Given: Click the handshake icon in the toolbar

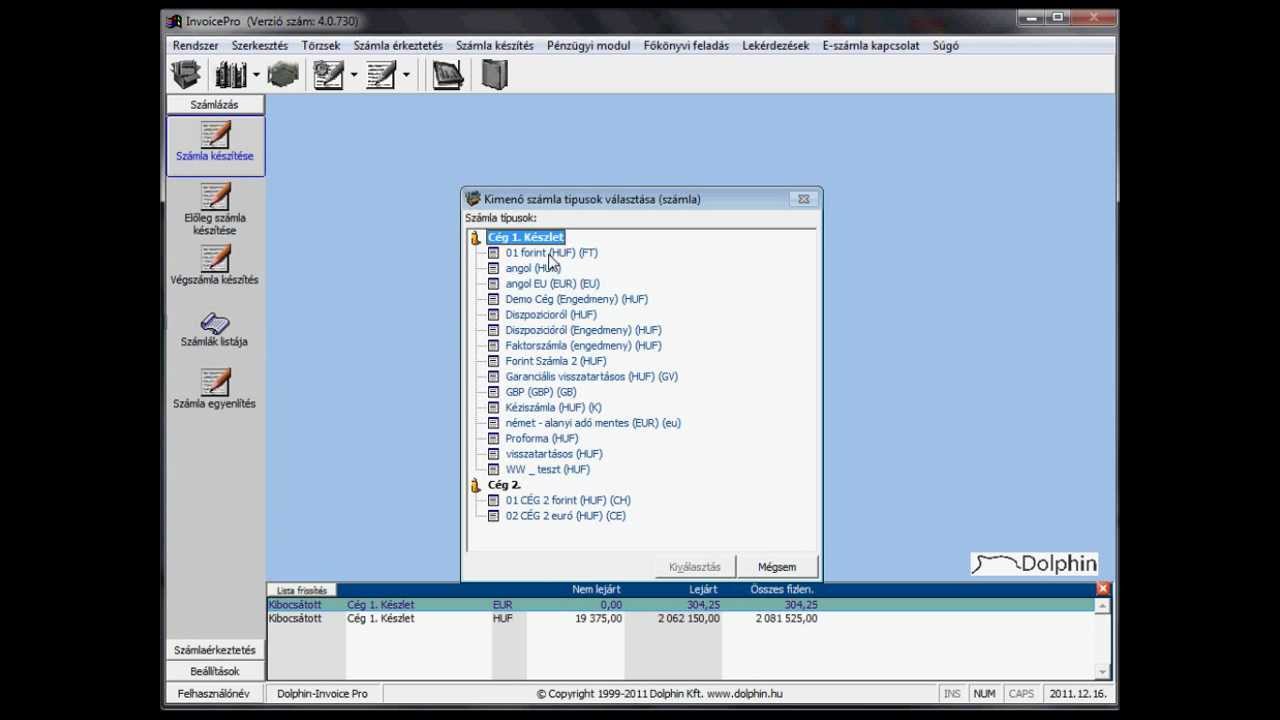Looking at the screenshot, I should (x=283, y=75).
